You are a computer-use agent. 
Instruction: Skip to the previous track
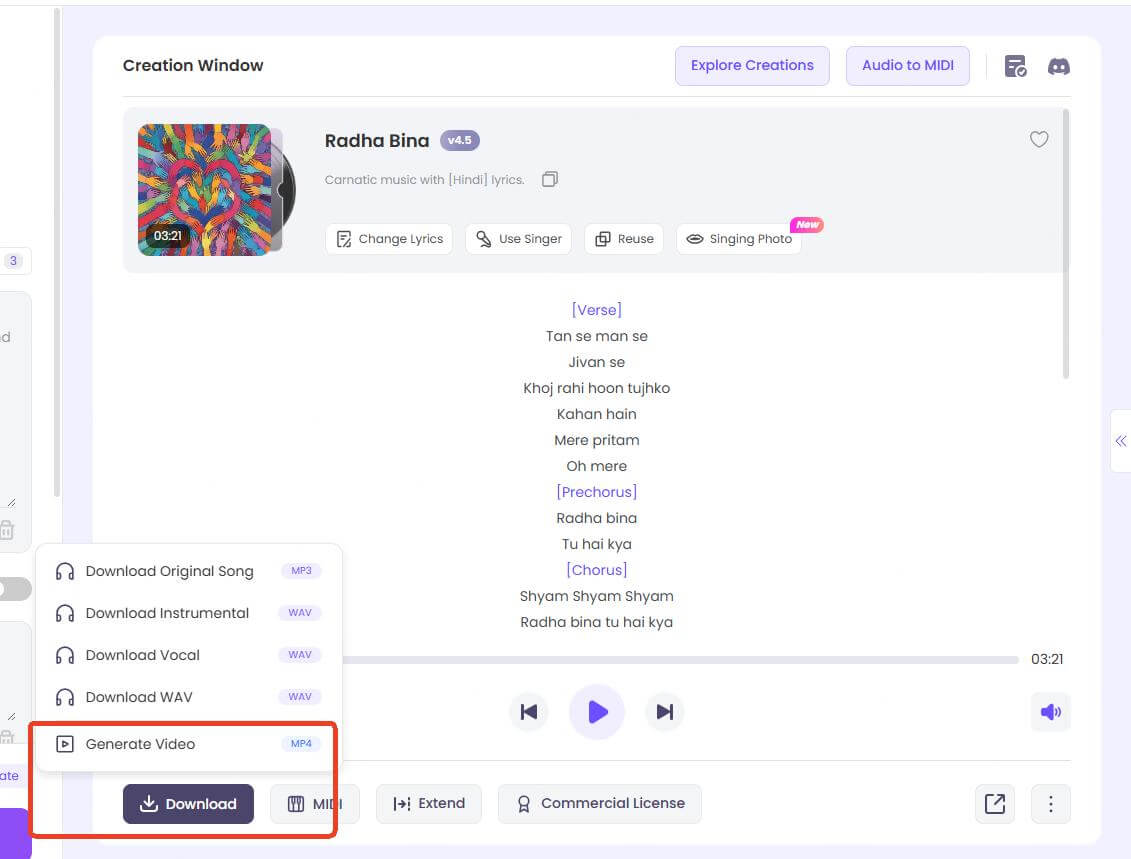click(x=529, y=712)
